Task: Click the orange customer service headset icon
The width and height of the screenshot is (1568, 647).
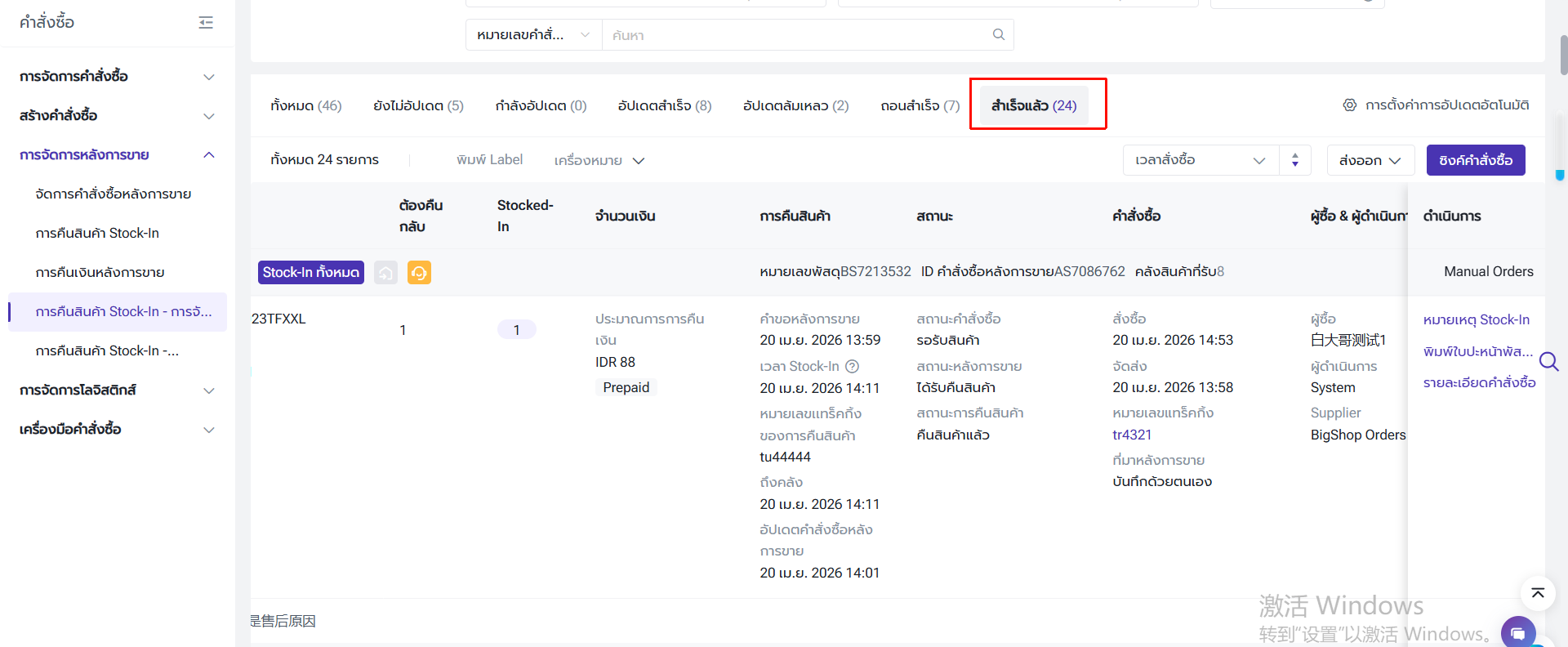Action: point(419,272)
